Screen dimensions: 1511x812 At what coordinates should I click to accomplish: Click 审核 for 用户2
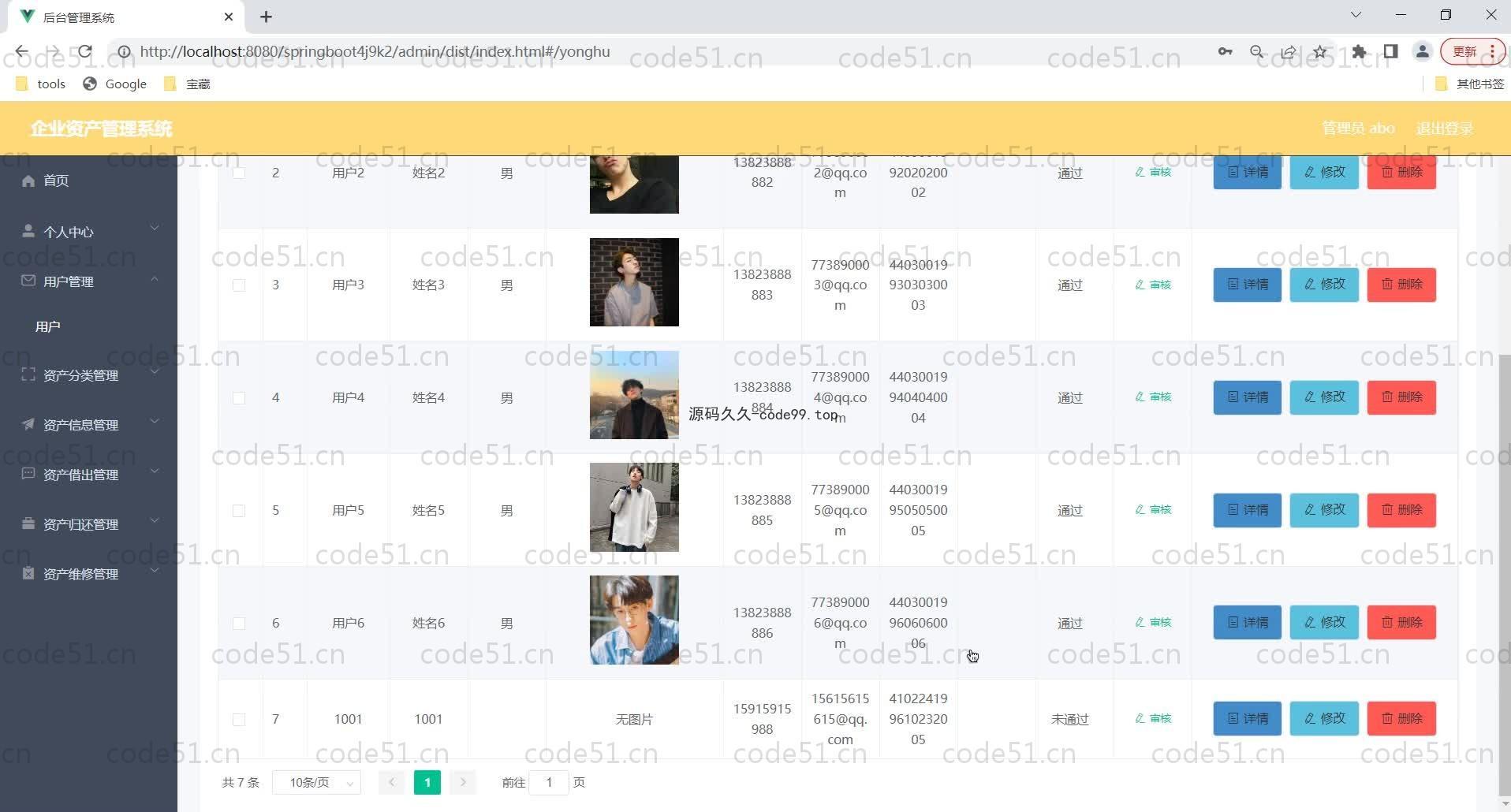point(1153,172)
